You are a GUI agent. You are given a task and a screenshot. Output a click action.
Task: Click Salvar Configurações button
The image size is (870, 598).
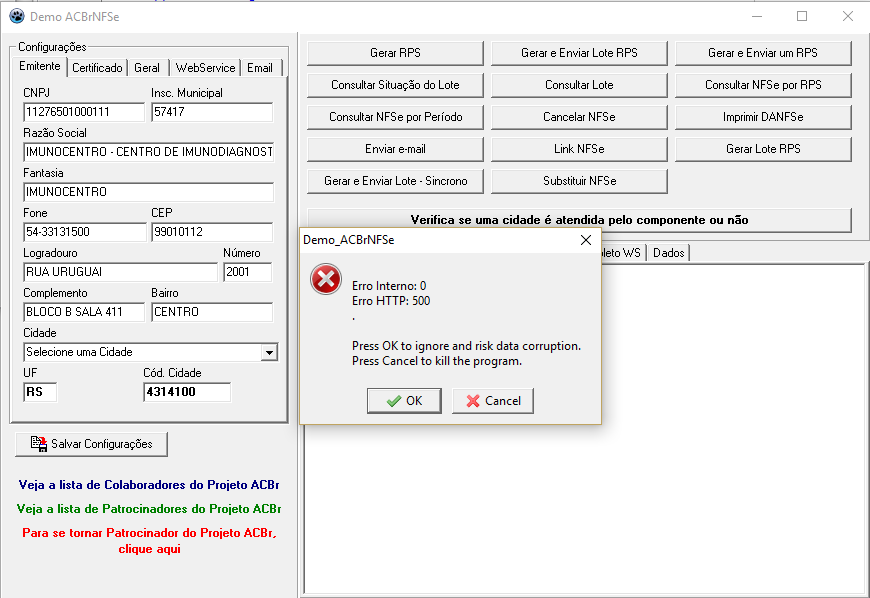pyautogui.click(x=91, y=444)
